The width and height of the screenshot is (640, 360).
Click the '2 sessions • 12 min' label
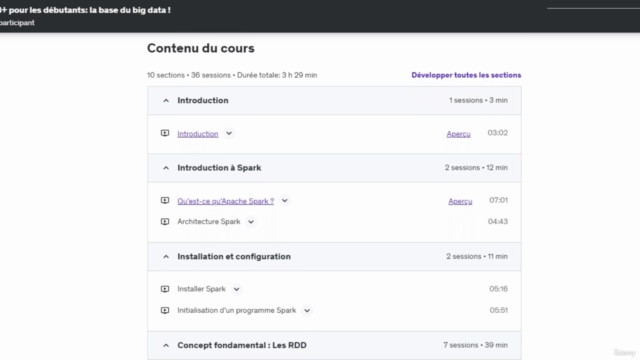[x=476, y=168]
